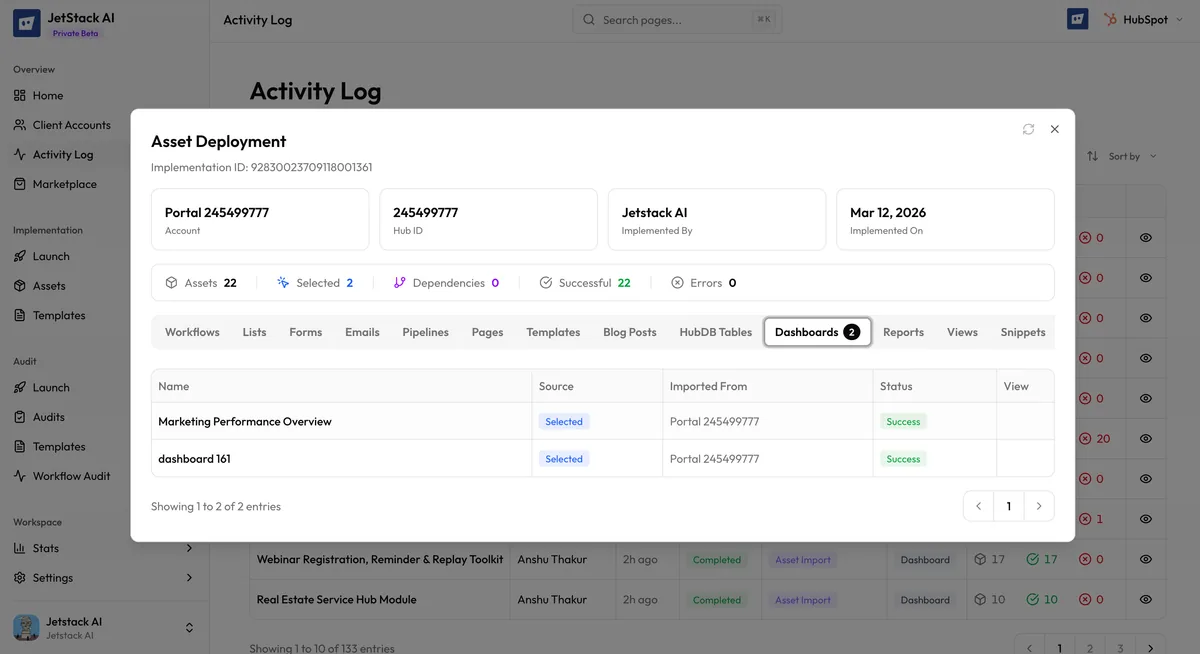Toggle visibility eye for the Webinar Registration row
Viewport: 1200px width, 654px height.
click(1145, 560)
